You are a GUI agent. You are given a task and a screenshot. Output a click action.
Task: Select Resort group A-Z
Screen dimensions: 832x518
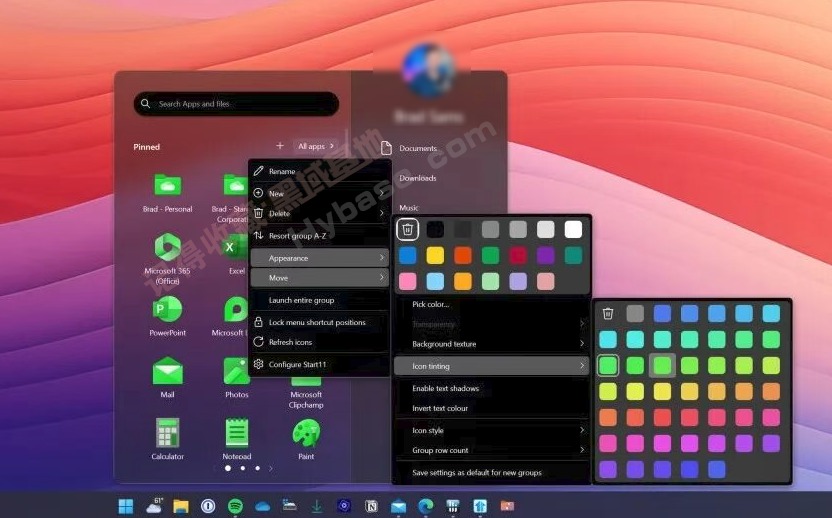[x=319, y=236]
